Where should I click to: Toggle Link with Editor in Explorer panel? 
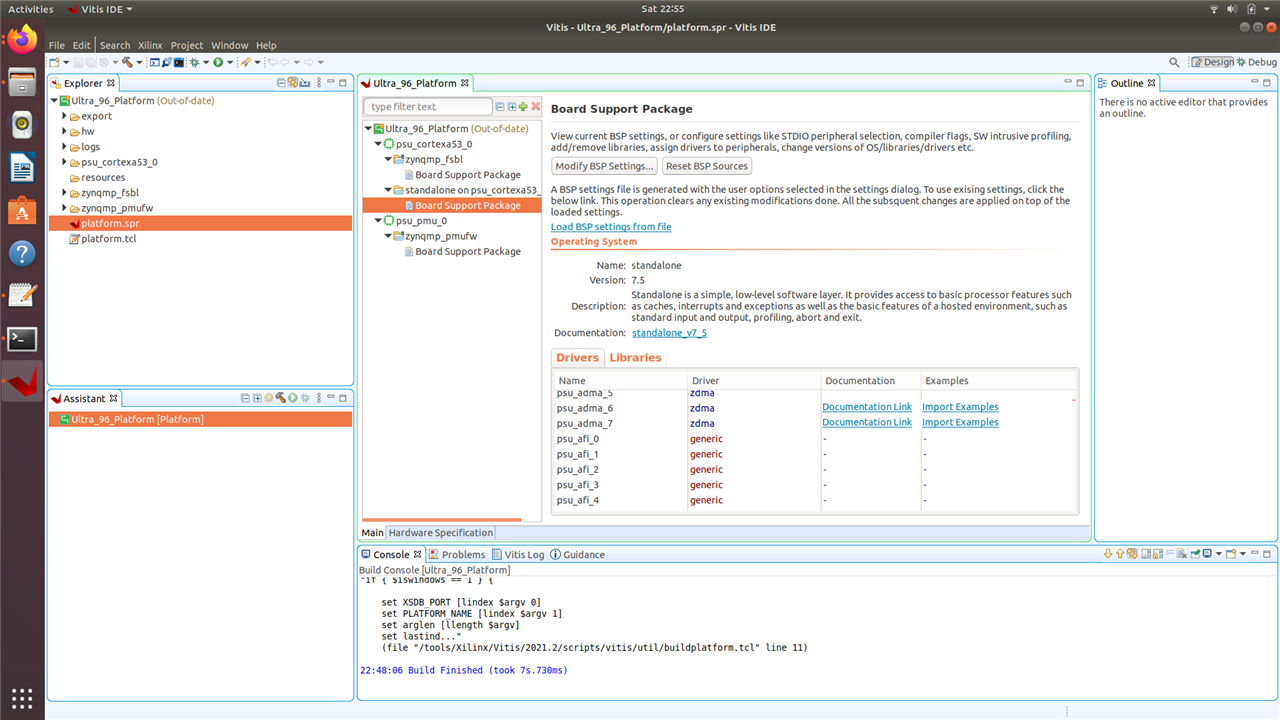tap(294, 83)
